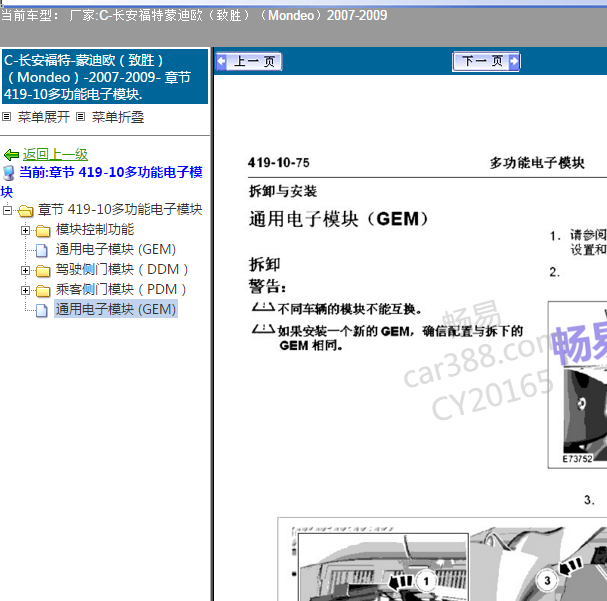Select 章节 419-10多功能电子模块 tree item
This screenshot has width=607, height=601.
(x=120, y=209)
